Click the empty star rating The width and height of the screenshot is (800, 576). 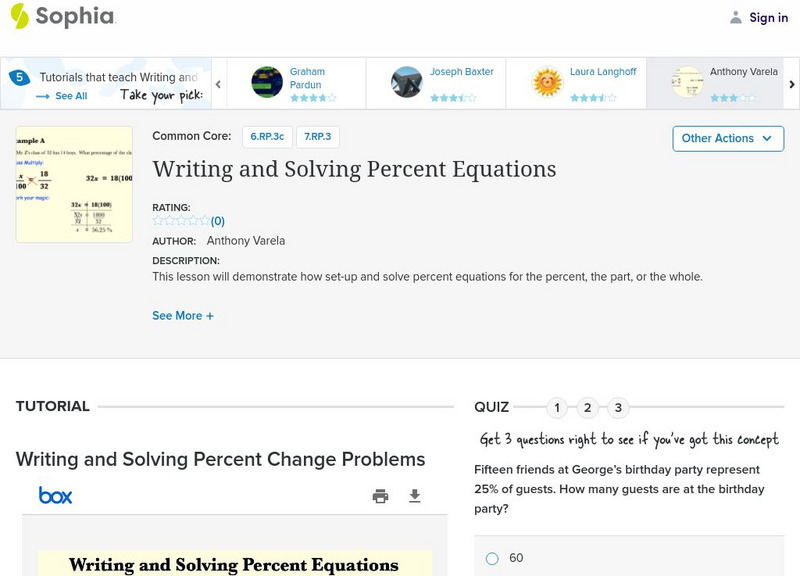tap(181, 221)
